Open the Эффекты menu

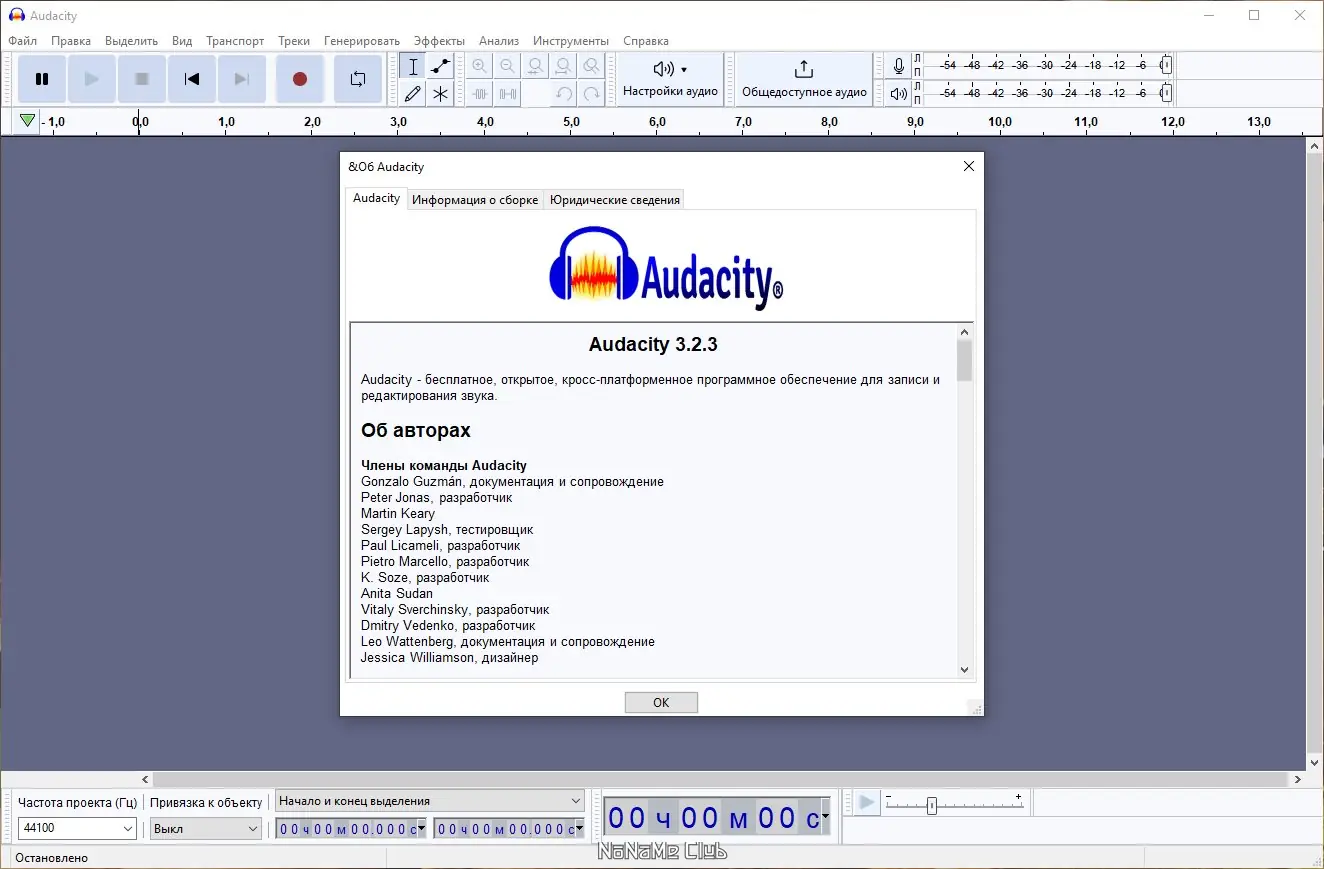(x=439, y=41)
